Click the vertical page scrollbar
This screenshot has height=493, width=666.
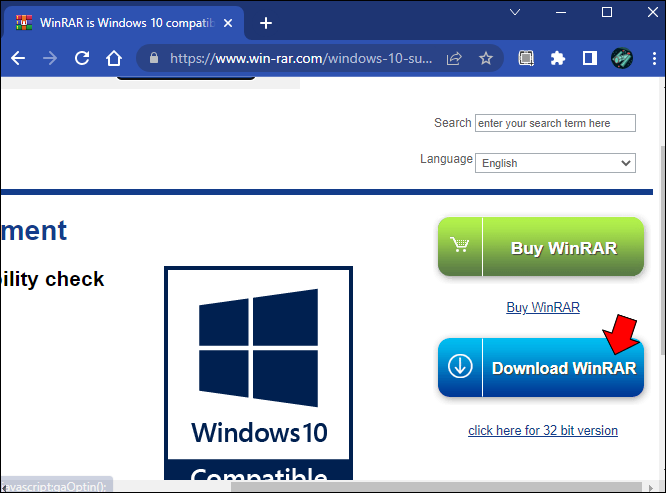(x=663, y=251)
